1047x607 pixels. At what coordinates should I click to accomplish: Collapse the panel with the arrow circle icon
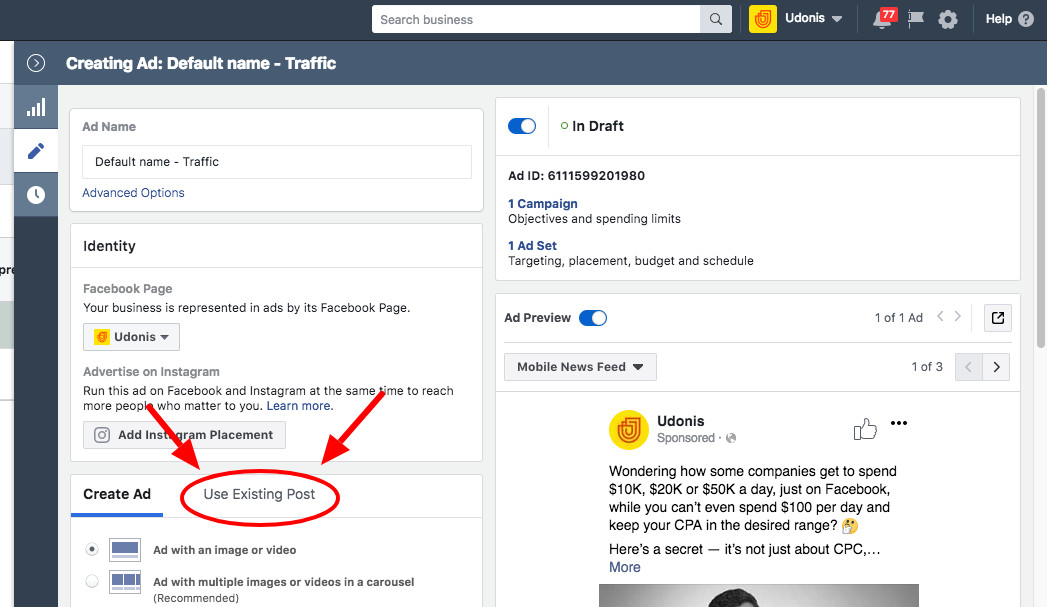(x=36, y=63)
